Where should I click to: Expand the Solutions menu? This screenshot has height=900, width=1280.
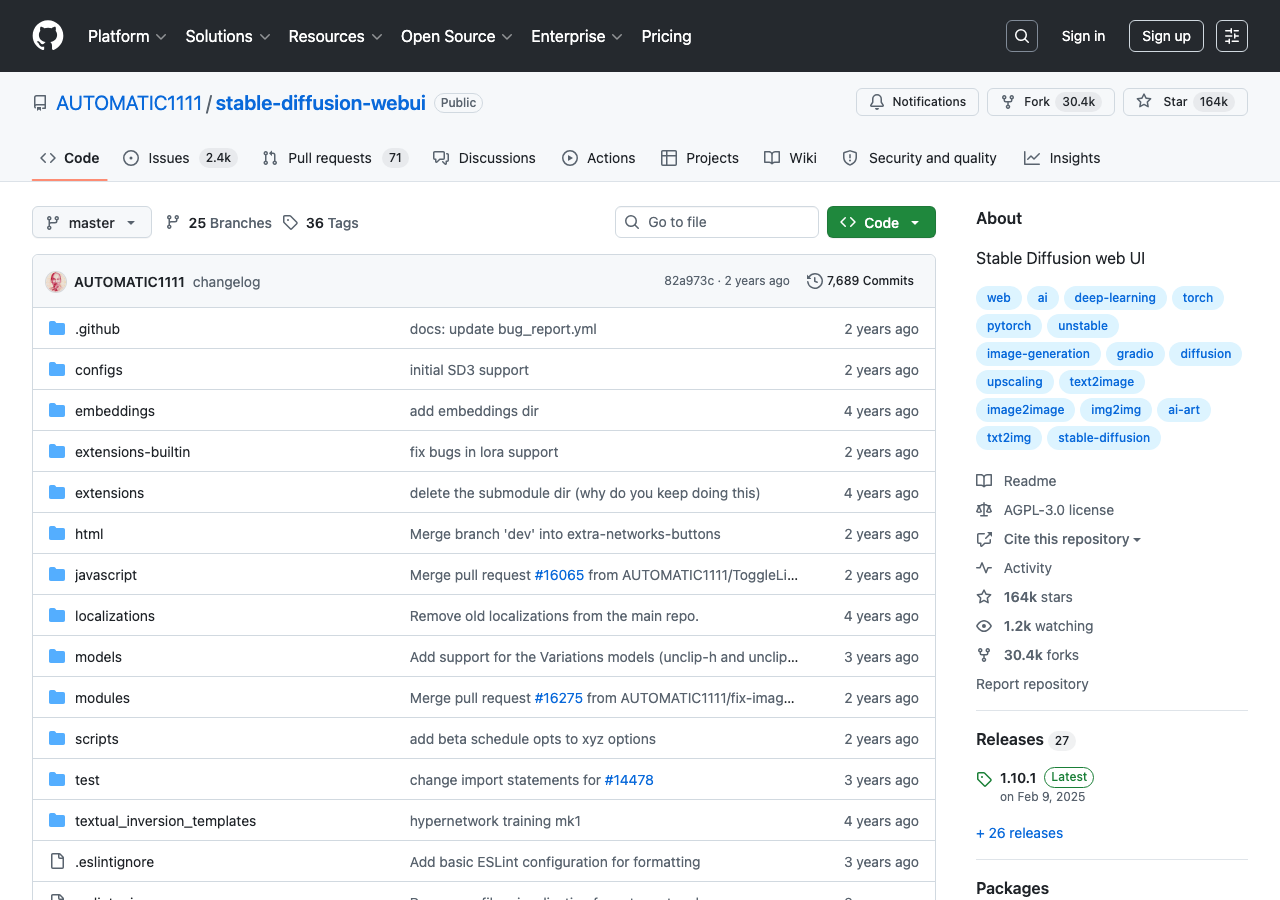(x=228, y=36)
